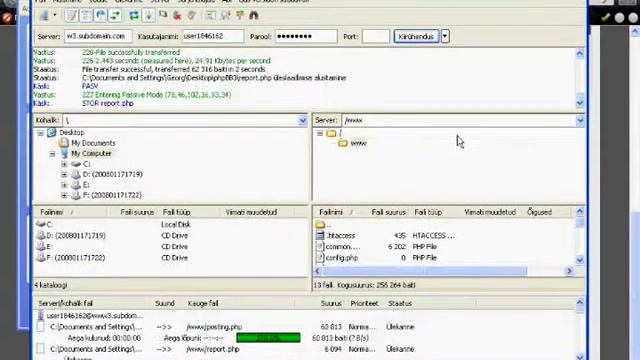Select the www folder in remote tree

(358, 143)
